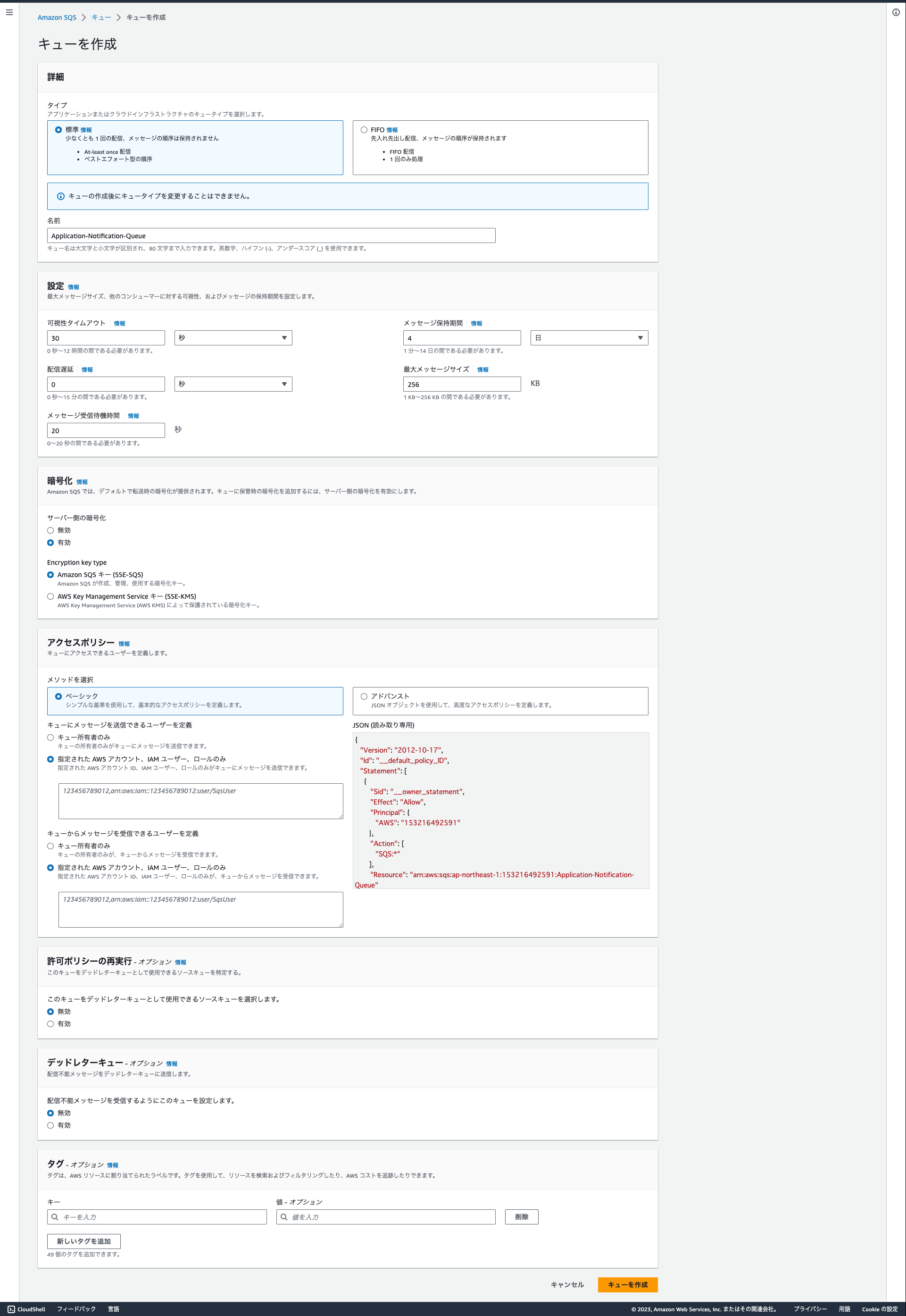Image resolution: width=906 pixels, height=1316 pixels.
Task: Click the receive-permission accounts text area
Action: pos(201,910)
